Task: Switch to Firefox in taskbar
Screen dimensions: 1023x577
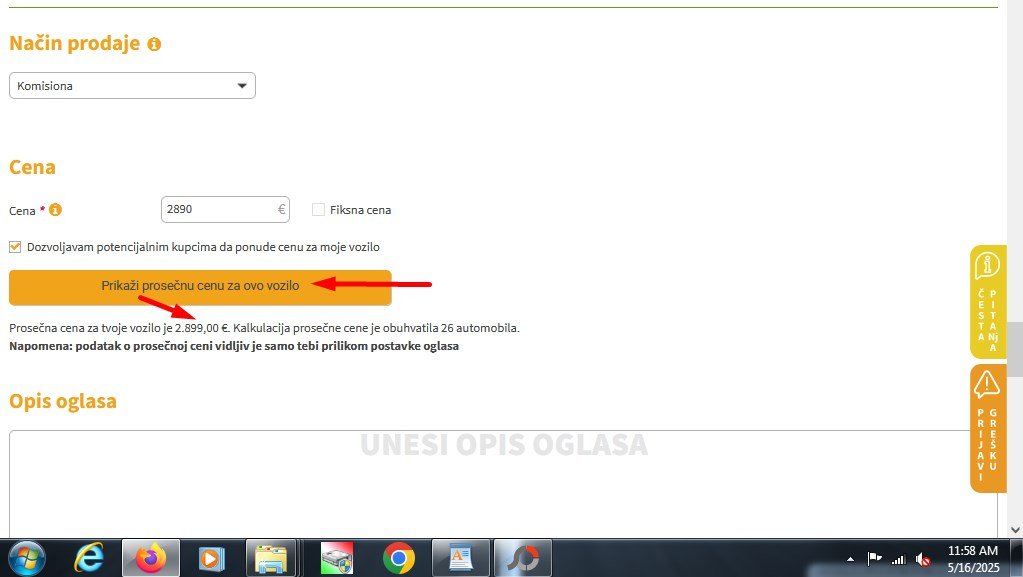Action: tap(151, 559)
